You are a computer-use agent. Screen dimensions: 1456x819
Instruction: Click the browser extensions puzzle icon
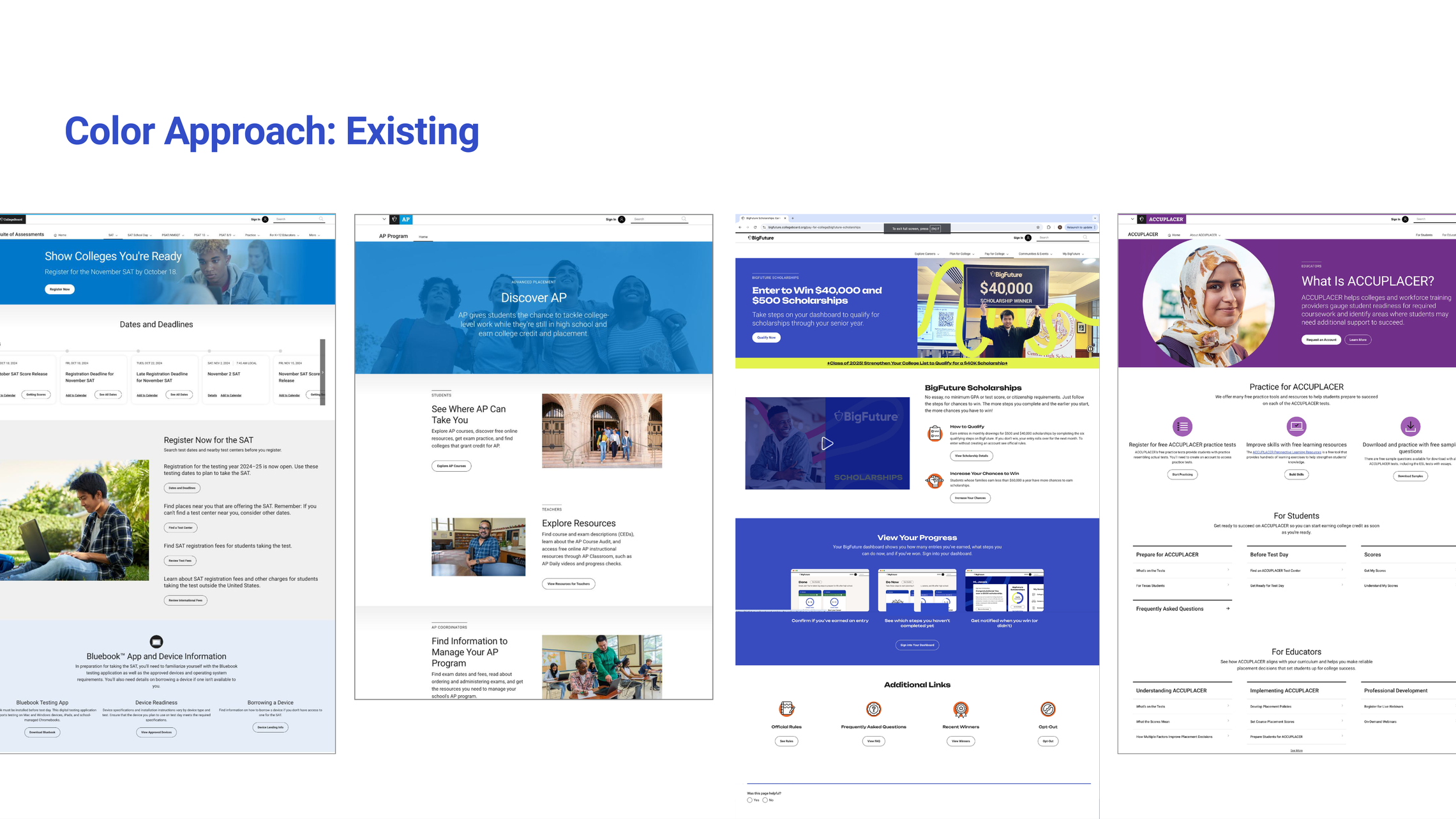click(1049, 227)
